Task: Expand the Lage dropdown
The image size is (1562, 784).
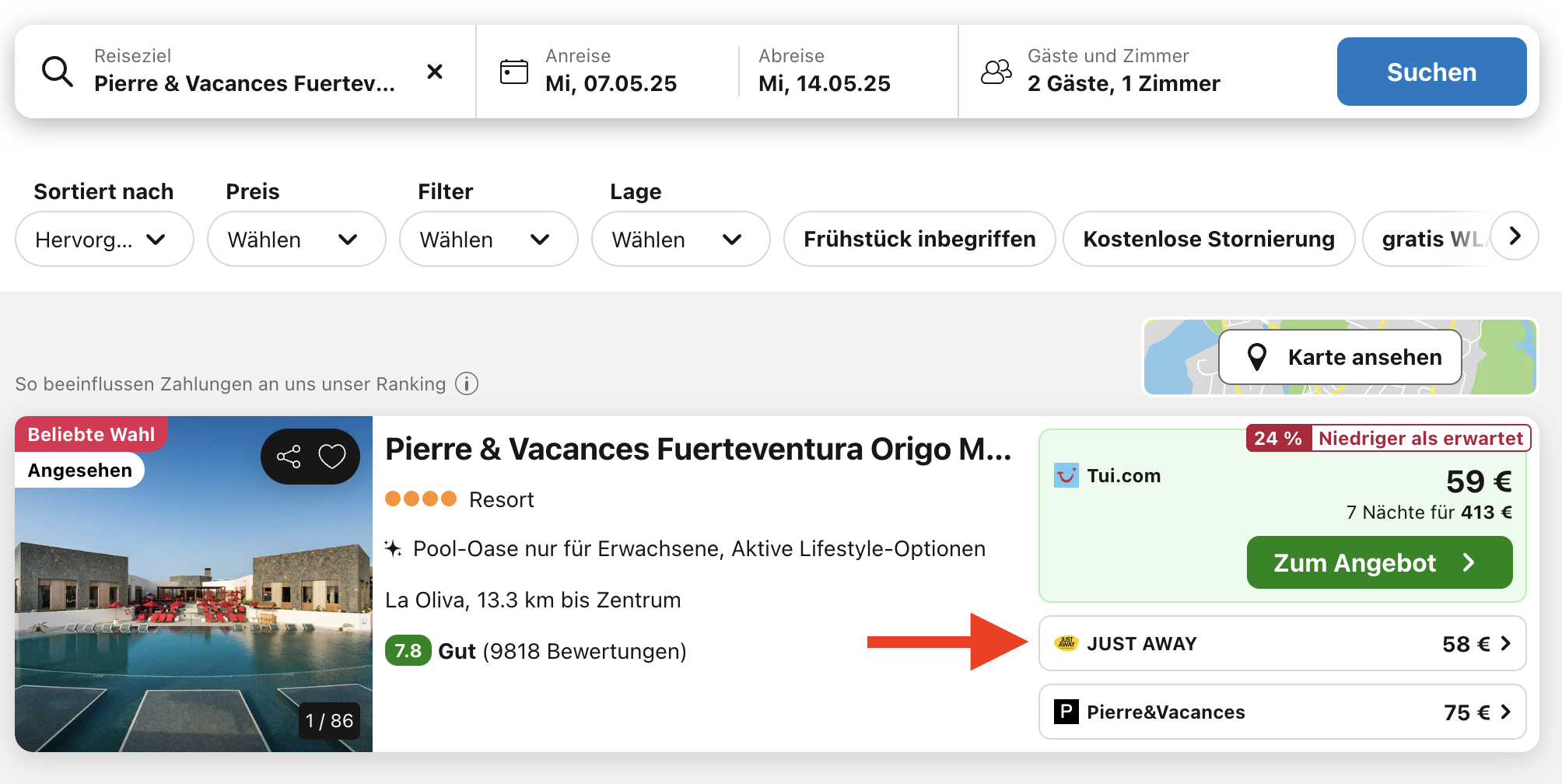Action: [x=681, y=239]
